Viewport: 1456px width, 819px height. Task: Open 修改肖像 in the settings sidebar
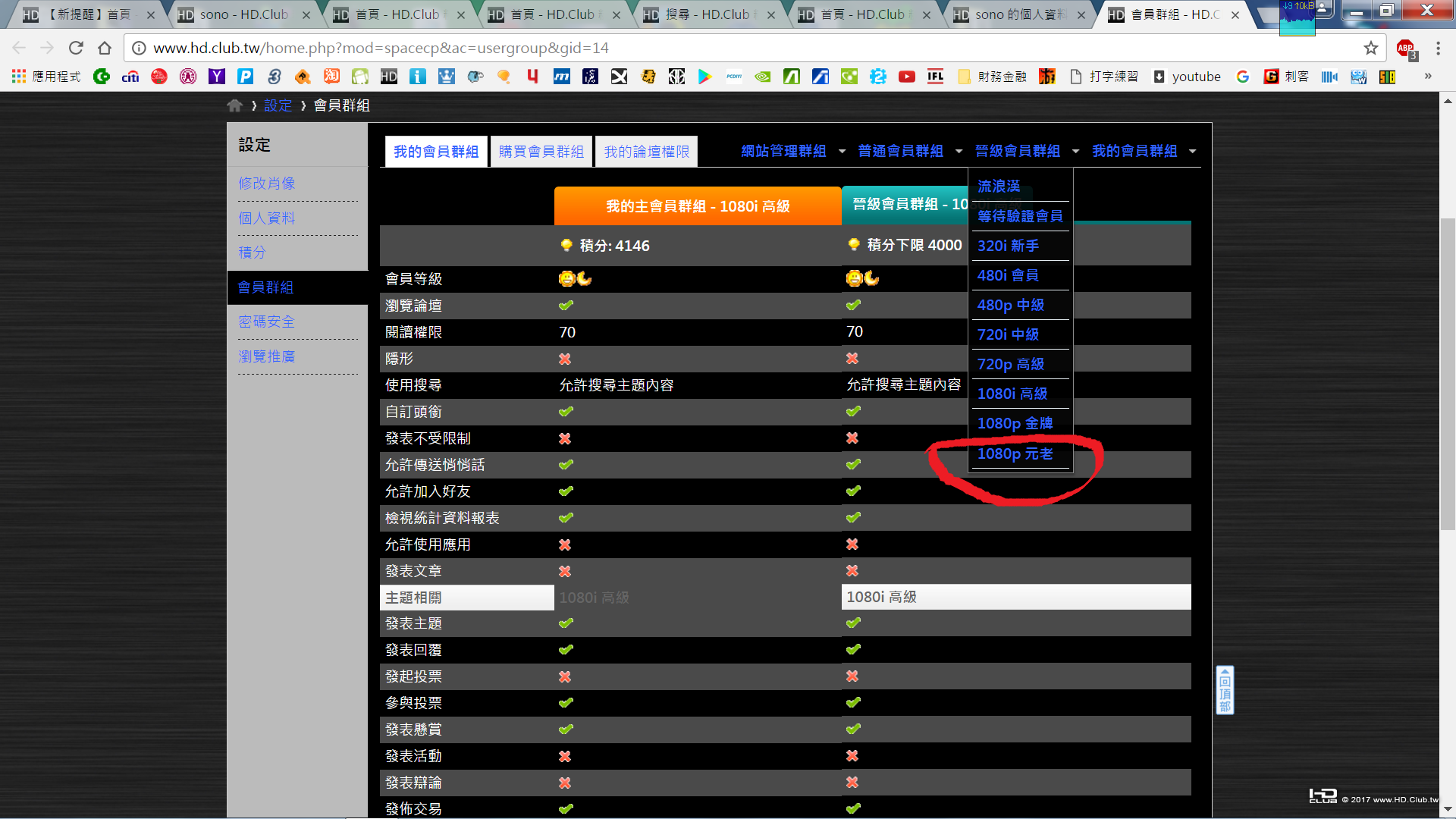(x=267, y=184)
